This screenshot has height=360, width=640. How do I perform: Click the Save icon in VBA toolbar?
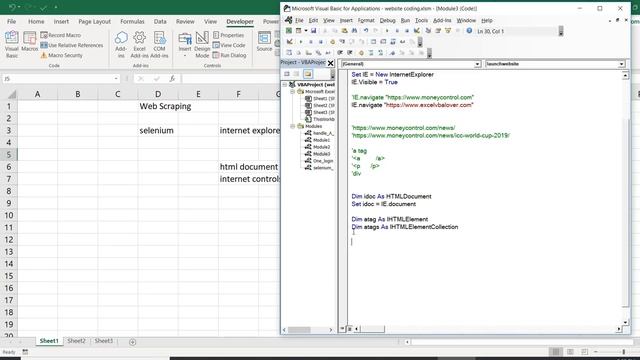point(313,31)
